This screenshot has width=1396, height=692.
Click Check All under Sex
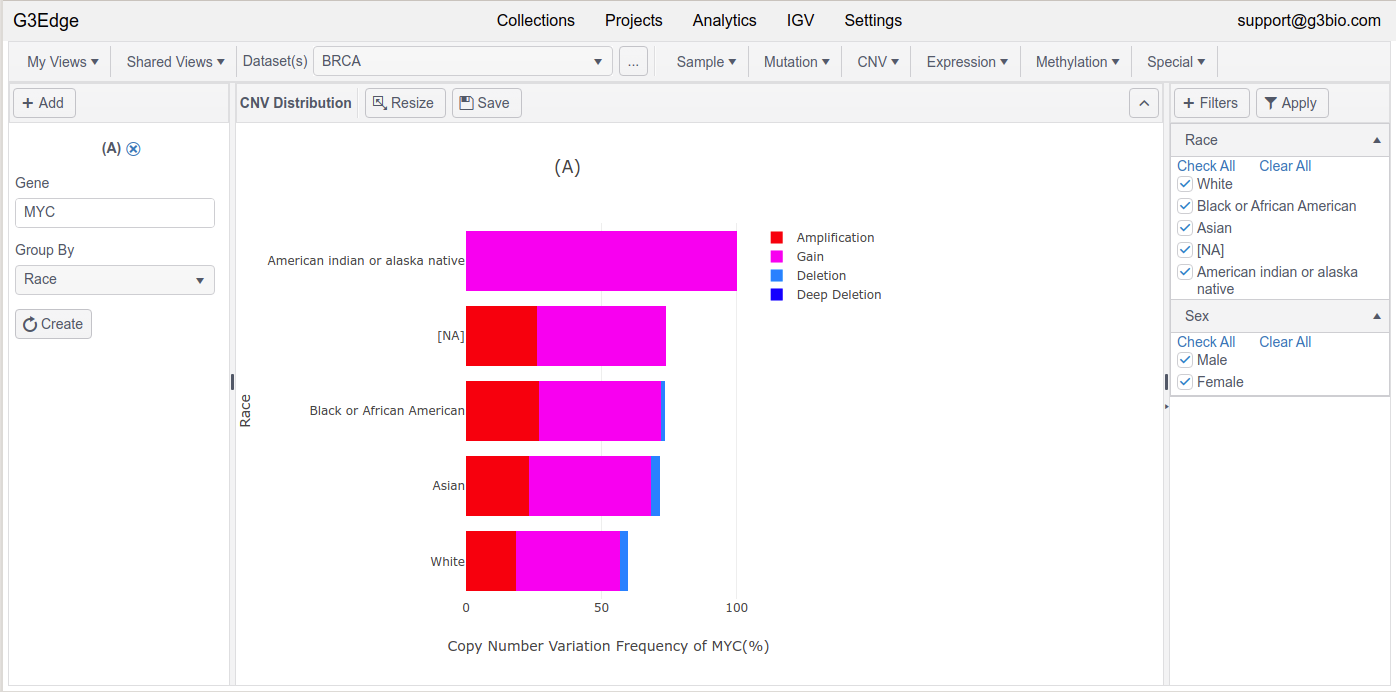coord(1206,342)
